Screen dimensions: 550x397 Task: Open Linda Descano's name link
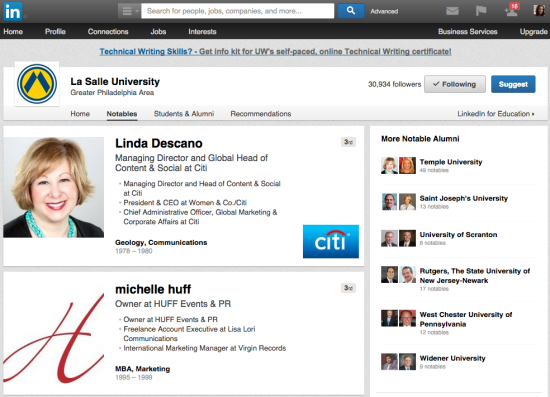pyautogui.click(x=159, y=143)
